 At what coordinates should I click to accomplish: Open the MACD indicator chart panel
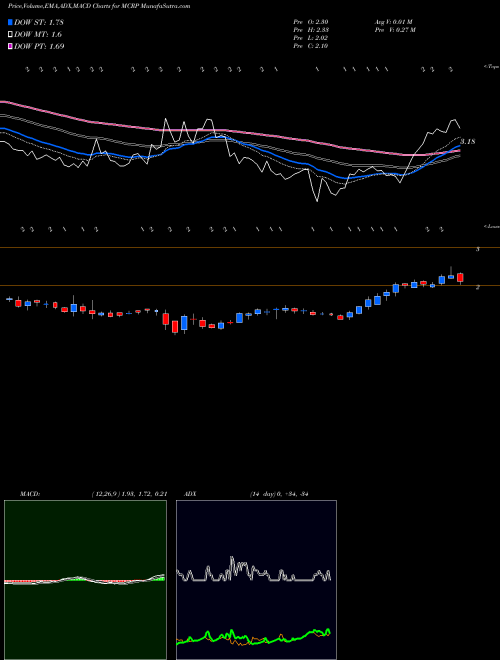[x=85, y=580]
